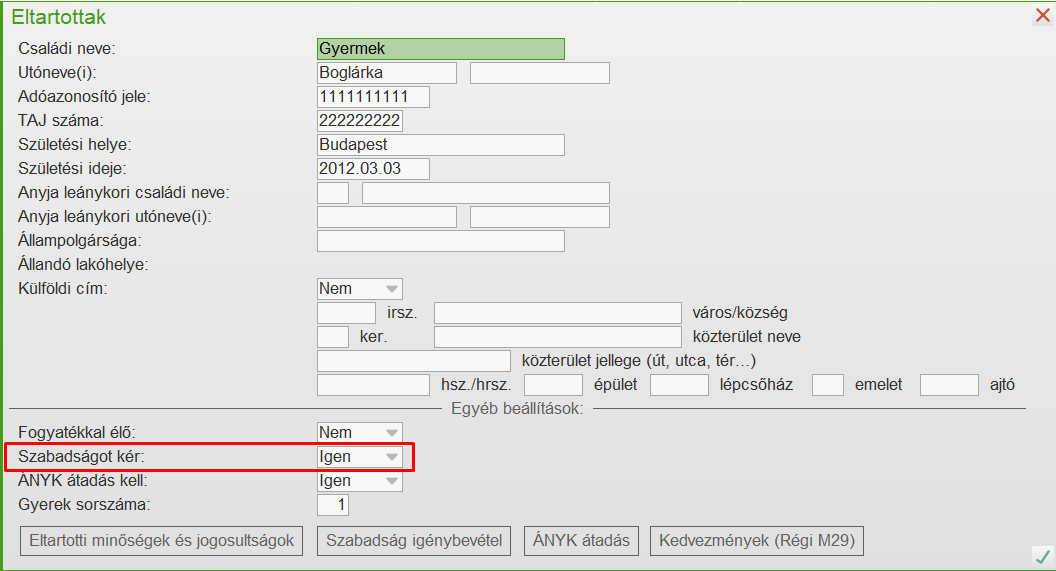Image resolution: width=1056 pixels, height=571 pixels.
Task: Click the first Utóneve field containing Boglárka
Action: (x=387, y=73)
